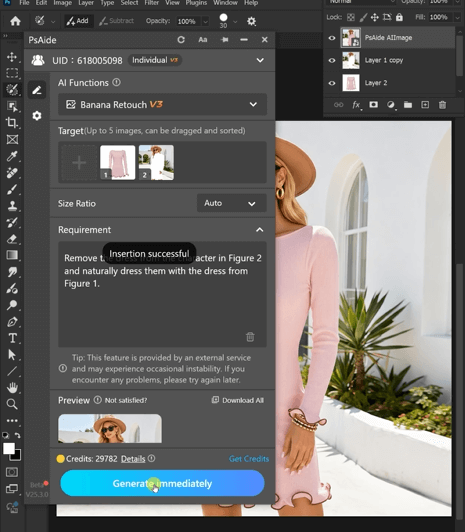
Task: Hide the PsAide AIImage layer
Action: tap(332, 38)
